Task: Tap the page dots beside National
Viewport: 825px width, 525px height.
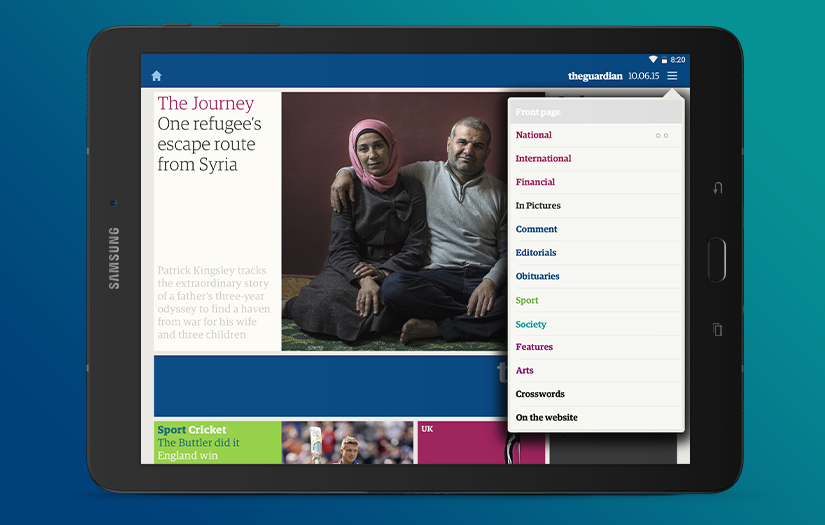Action: click(662, 136)
